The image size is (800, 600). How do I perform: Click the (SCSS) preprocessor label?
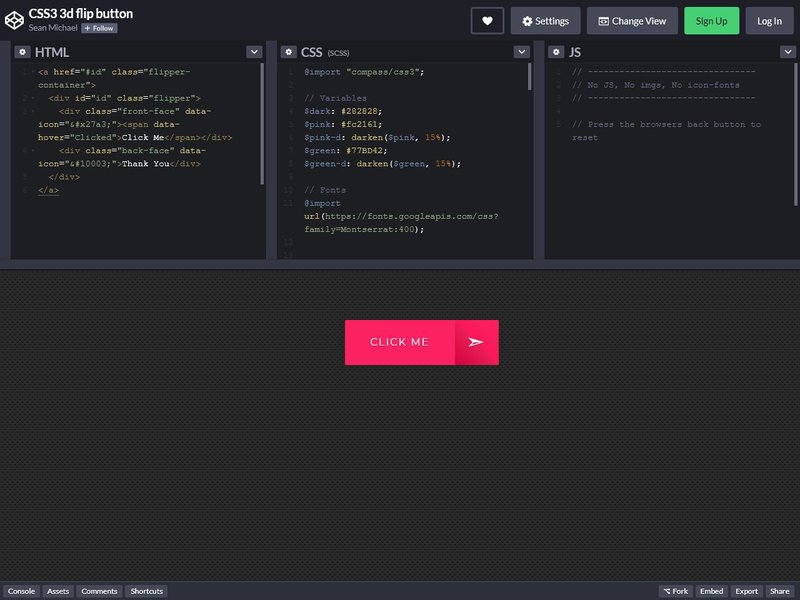point(338,53)
